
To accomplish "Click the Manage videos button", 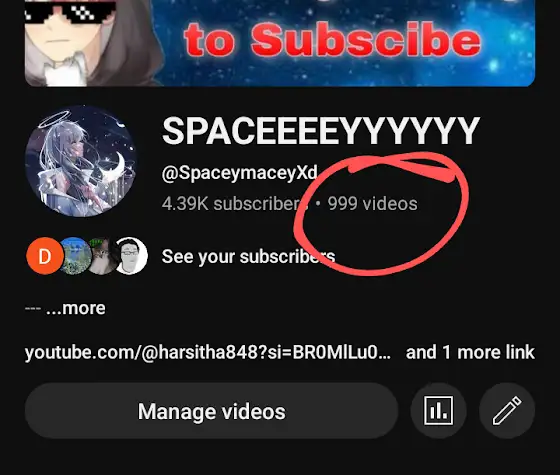I will 211,411.
